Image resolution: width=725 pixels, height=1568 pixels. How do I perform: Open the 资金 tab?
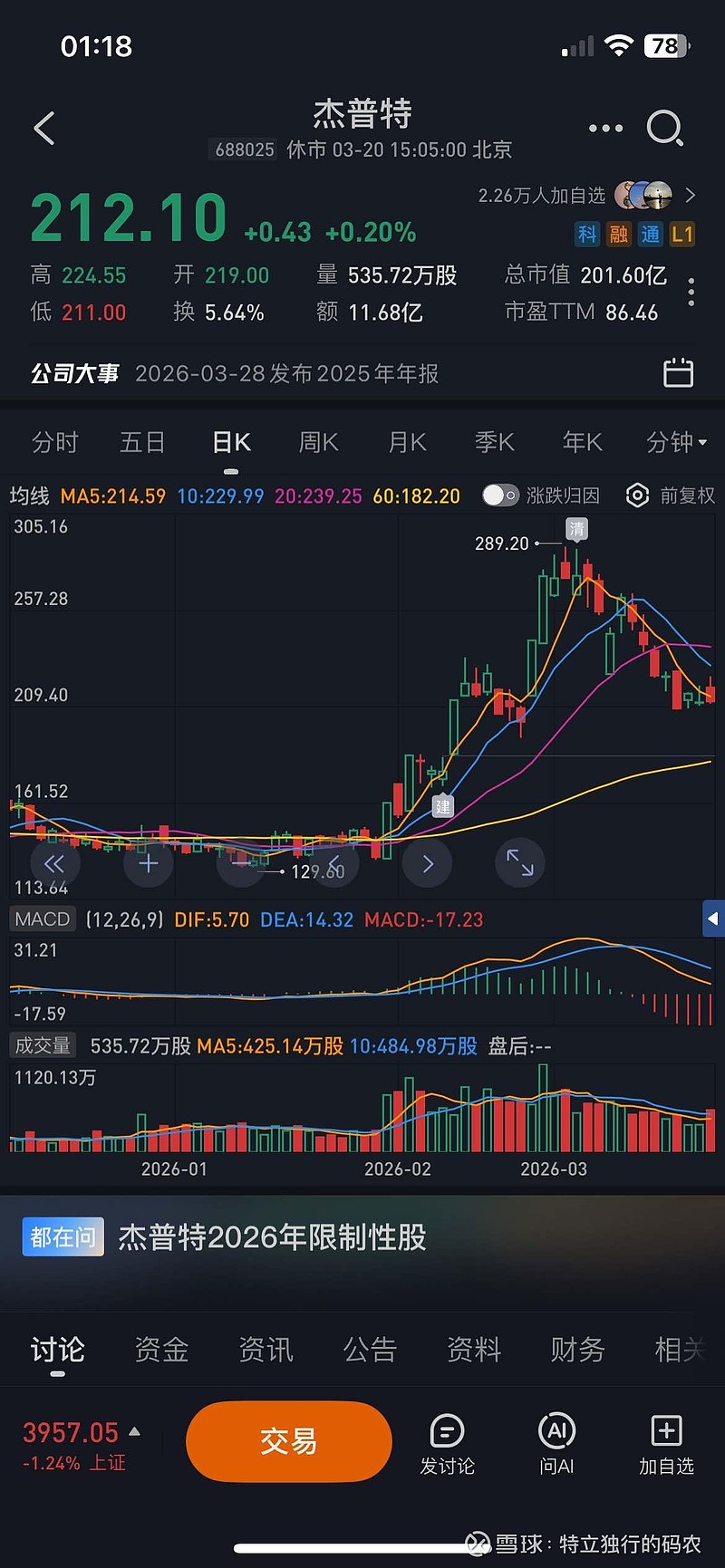(161, 1350)
